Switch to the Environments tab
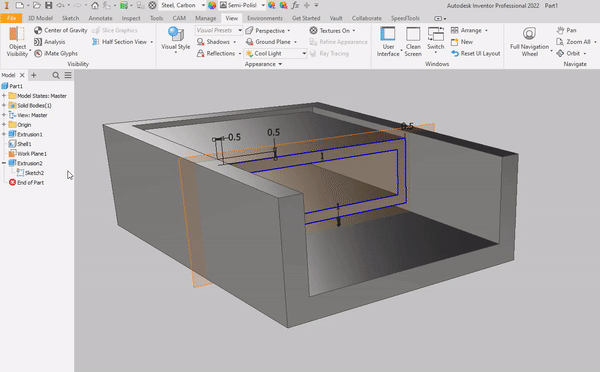The image size is (600, 372). pyautogui.click(x=265, y=18)
